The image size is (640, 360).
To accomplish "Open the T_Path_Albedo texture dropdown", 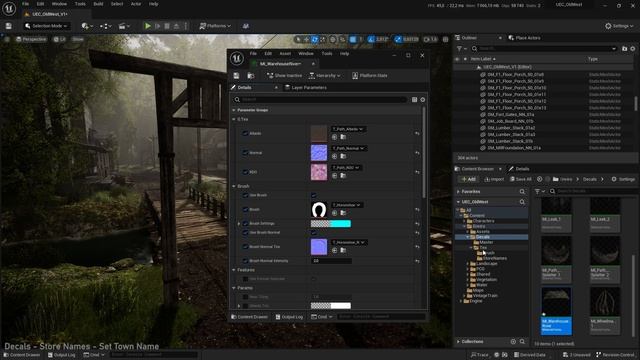I will [348, 129].
